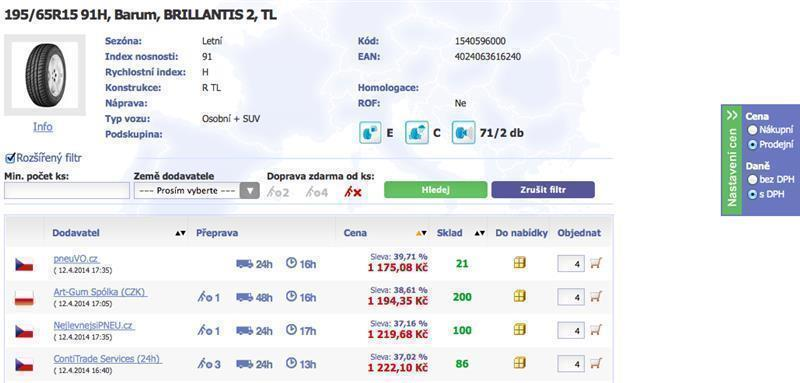Uncheck the Rozšířený filtr checkbox
This screenshot has width=800, height=383.
pos(9,158)
